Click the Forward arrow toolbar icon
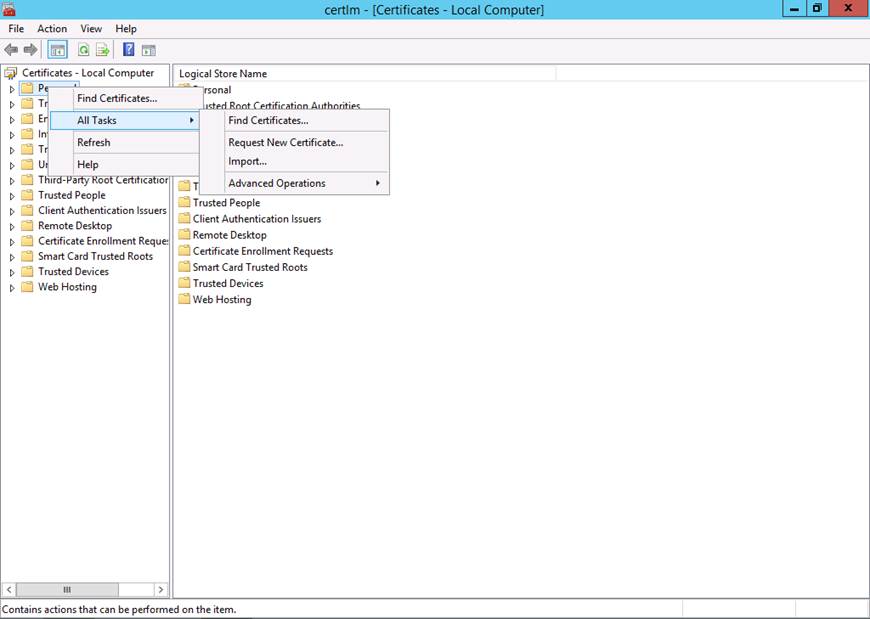Screen dimensions: 870x619 (x=30, y=50)
